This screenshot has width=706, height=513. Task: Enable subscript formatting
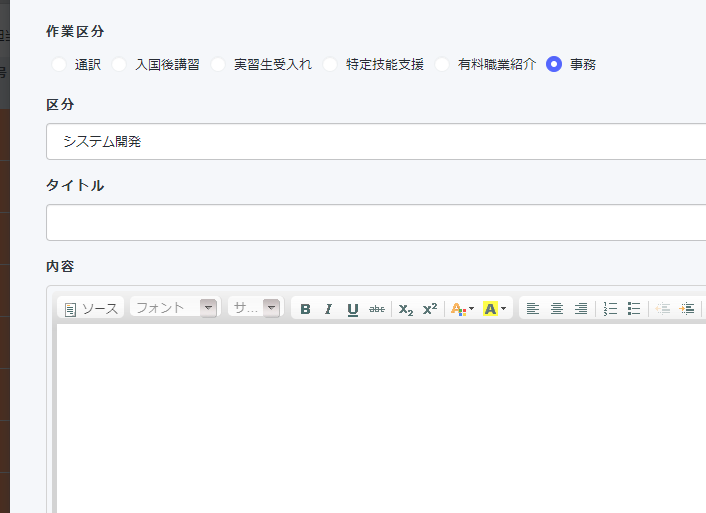pos(405,309)
